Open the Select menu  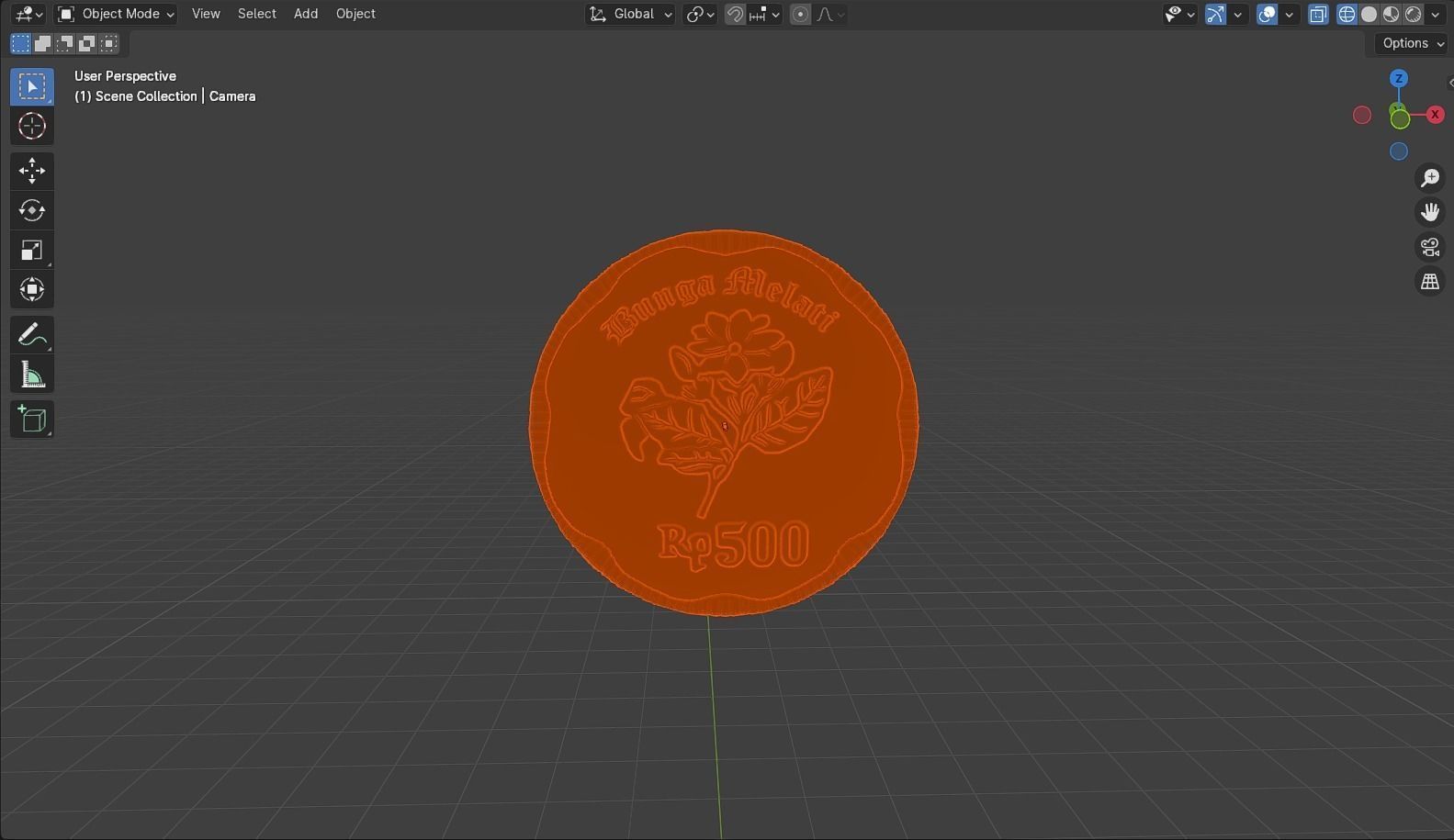point(257,14)
